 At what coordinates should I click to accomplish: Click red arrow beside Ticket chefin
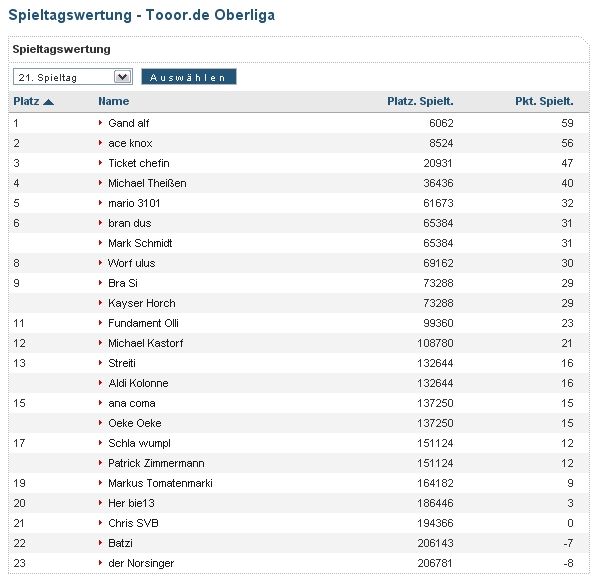[100, 163]
